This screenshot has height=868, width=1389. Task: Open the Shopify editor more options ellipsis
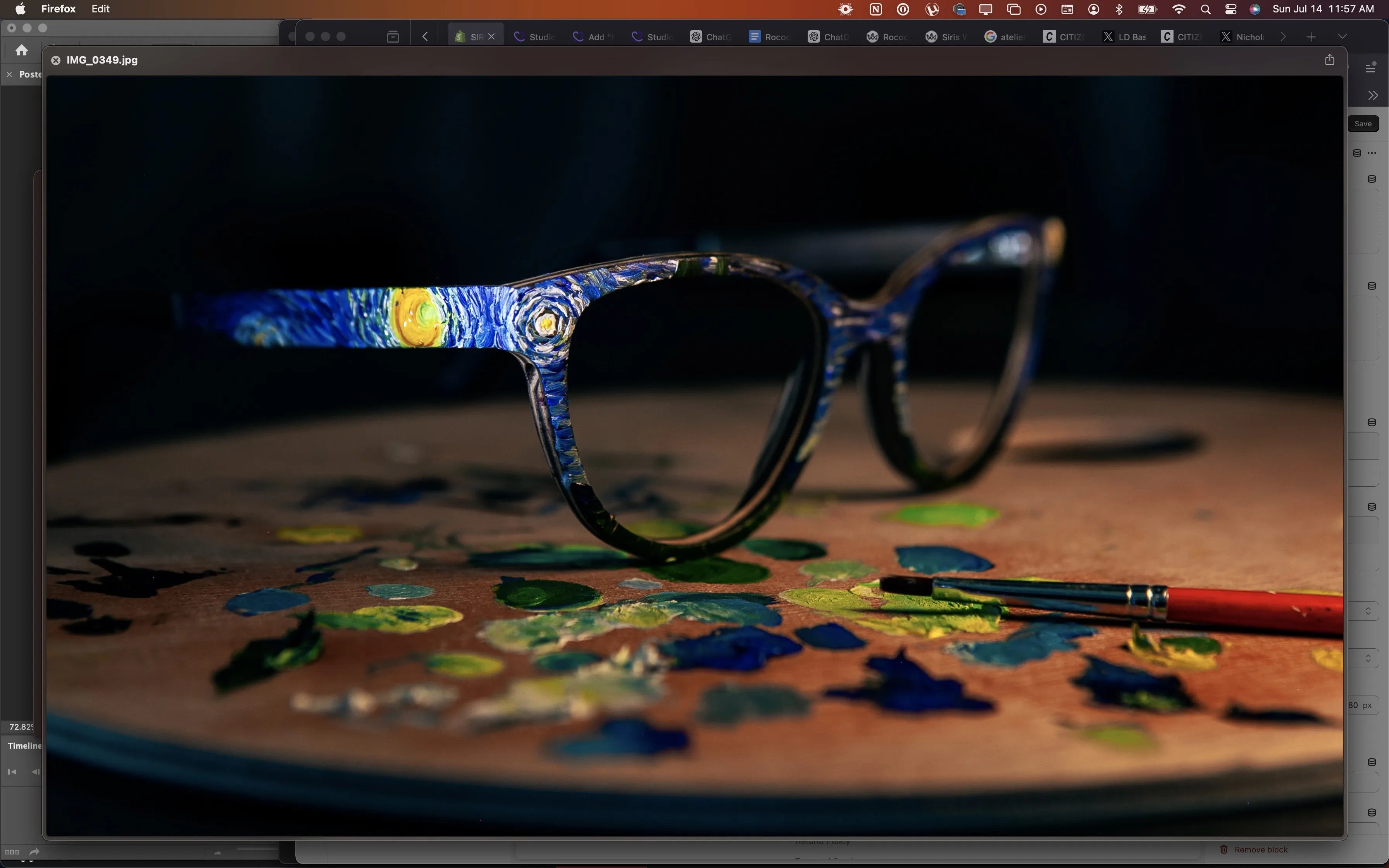click(1372, 153)
